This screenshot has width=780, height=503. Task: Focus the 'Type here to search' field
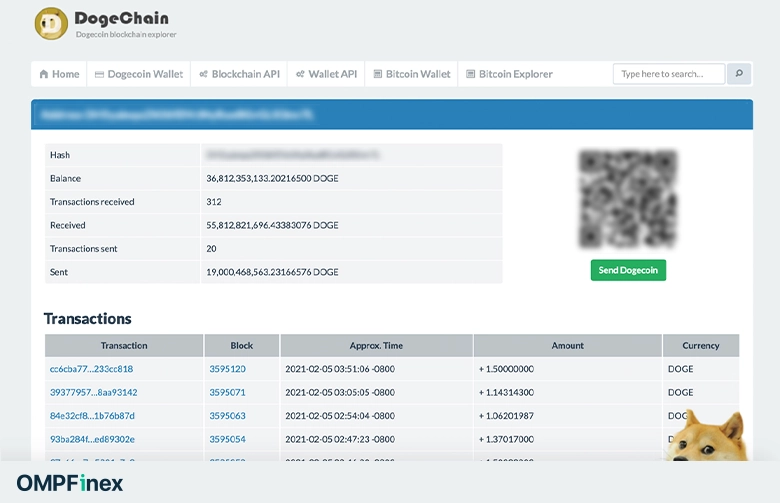[669, 74]
